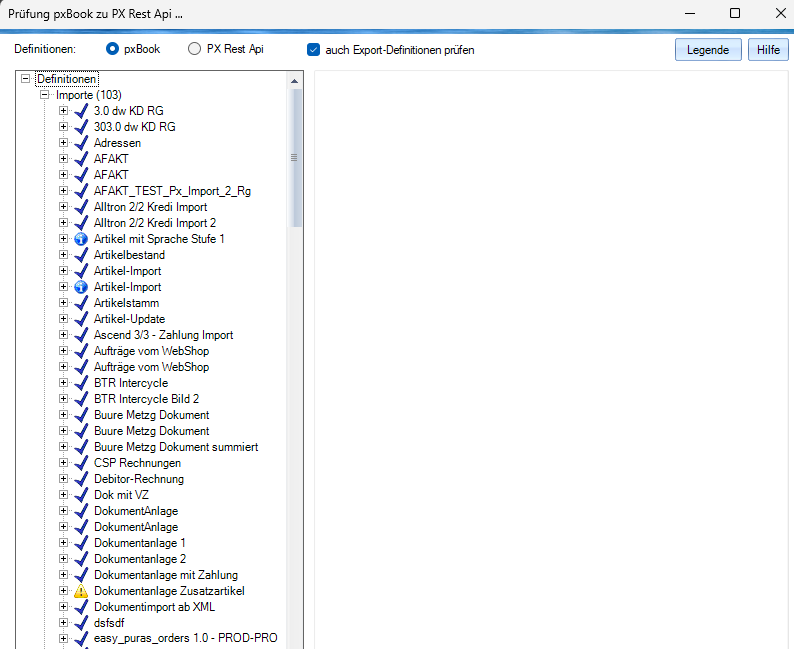Click the checkmark icon beside CSP Rechnungen
The height and width of the screenshot is (649, 794).
81,463
